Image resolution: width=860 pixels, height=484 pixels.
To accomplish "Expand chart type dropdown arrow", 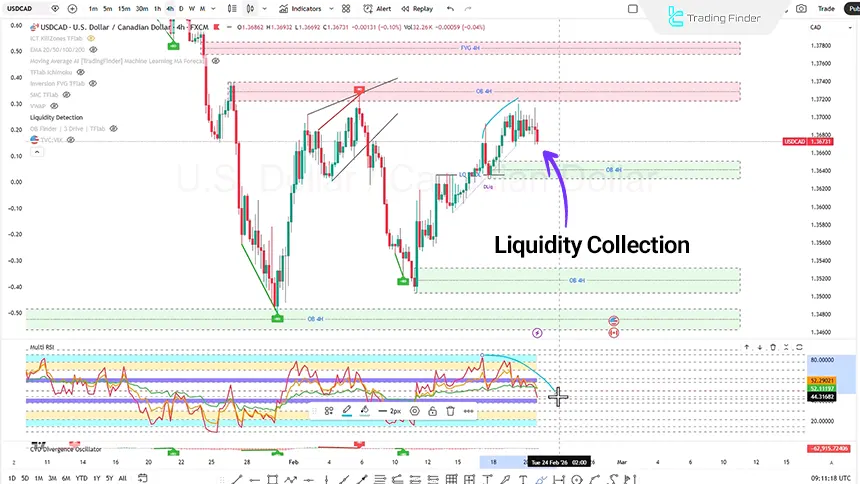I will point(264,9).
